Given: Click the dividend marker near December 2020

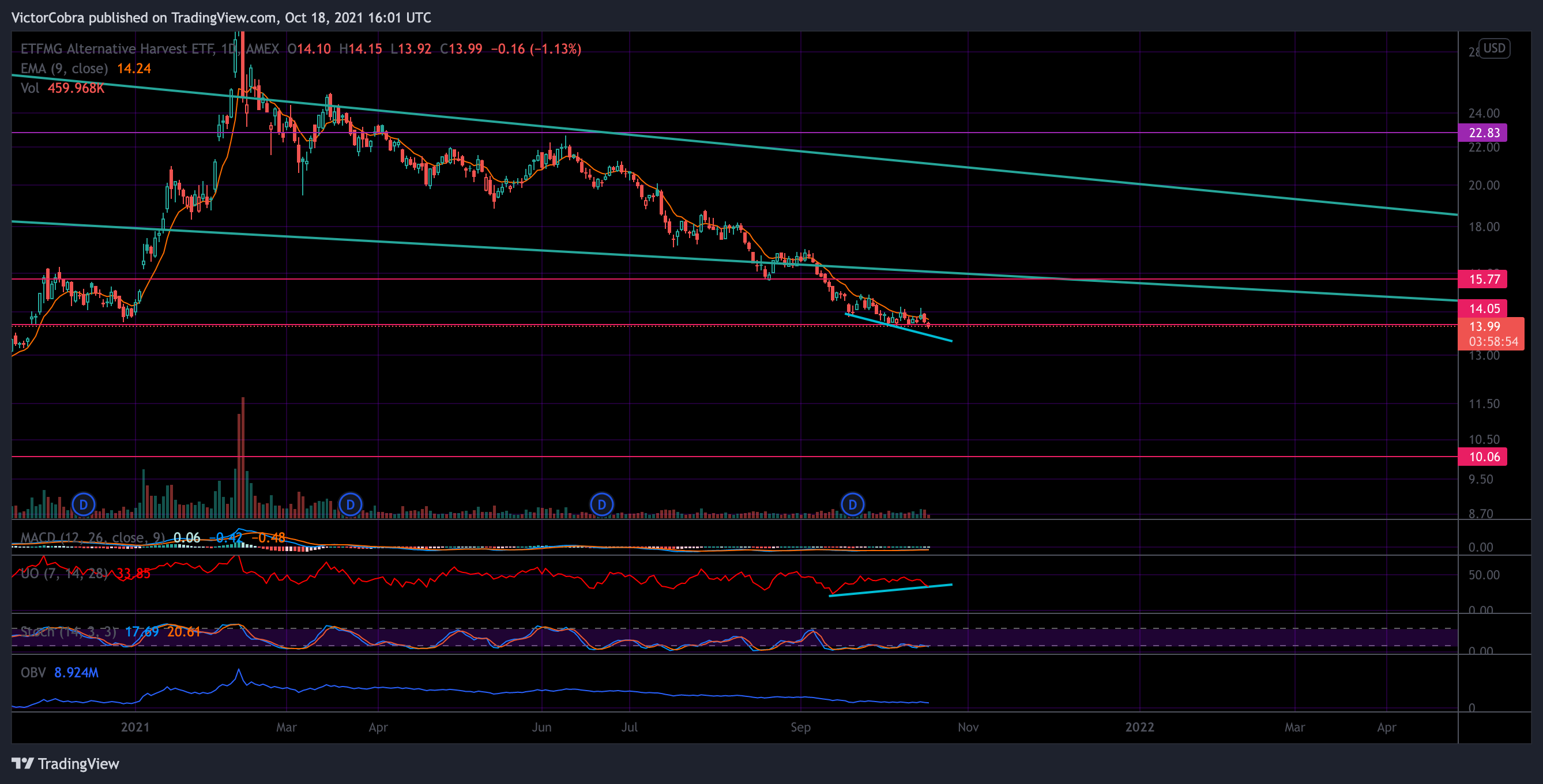Looking at the screenshot, I should click(x=83, y=505).
